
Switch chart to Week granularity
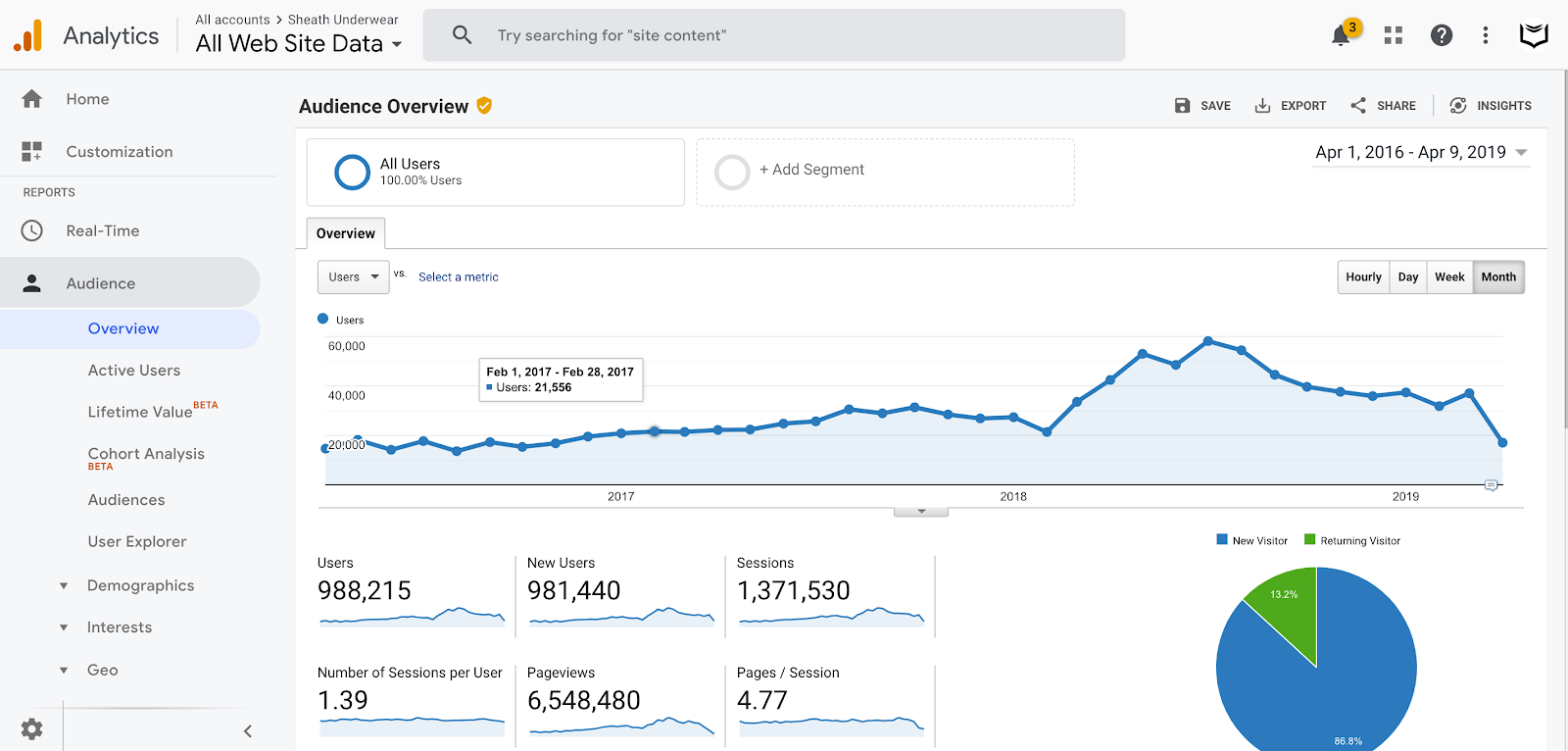tap(1449, 277)
